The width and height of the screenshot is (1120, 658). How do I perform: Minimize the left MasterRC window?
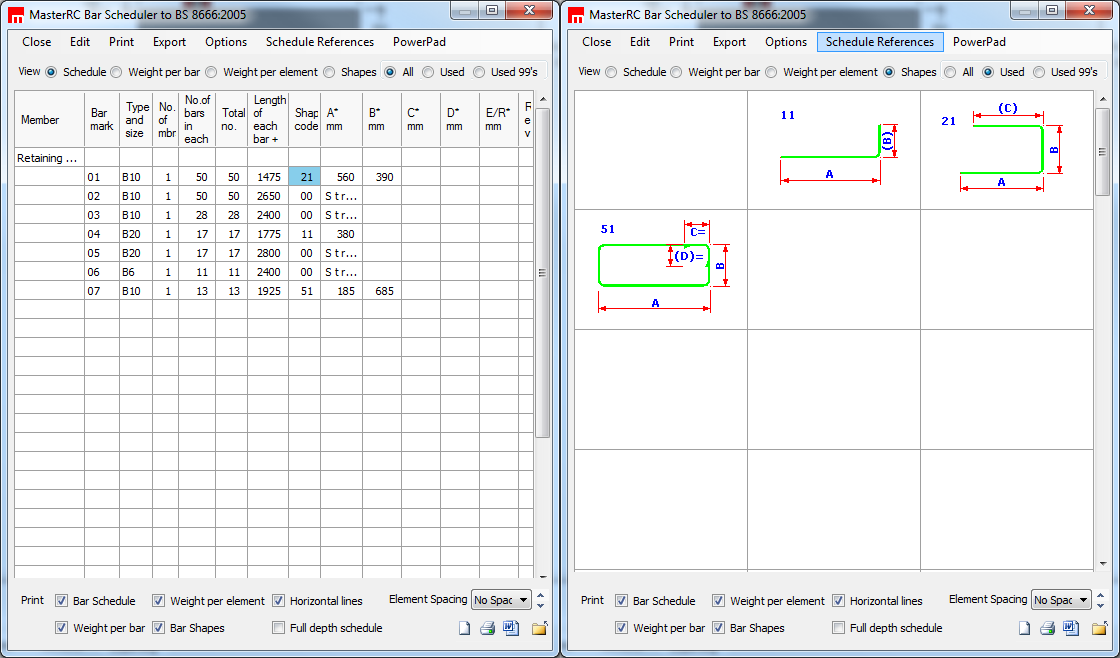[x=465, y=11]
